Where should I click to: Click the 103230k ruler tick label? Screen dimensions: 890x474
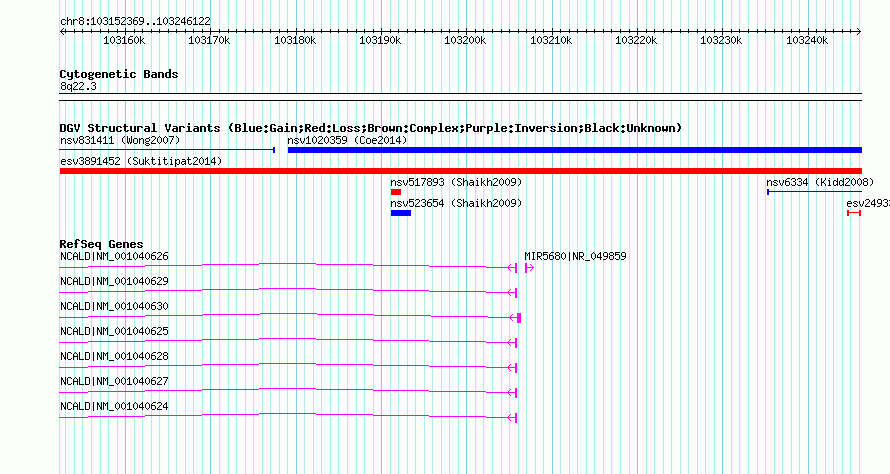point(721,40)
